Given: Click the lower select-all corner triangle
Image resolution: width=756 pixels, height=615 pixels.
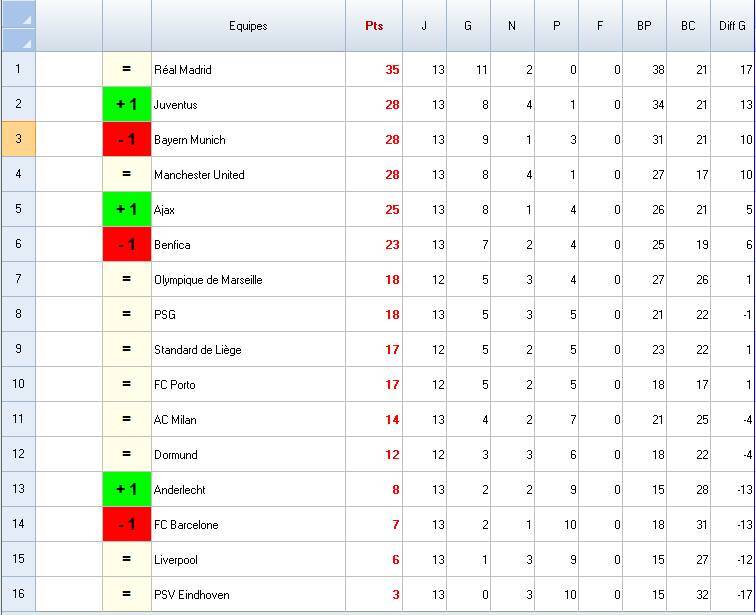Looking at the screenshot, I should 26,43.
